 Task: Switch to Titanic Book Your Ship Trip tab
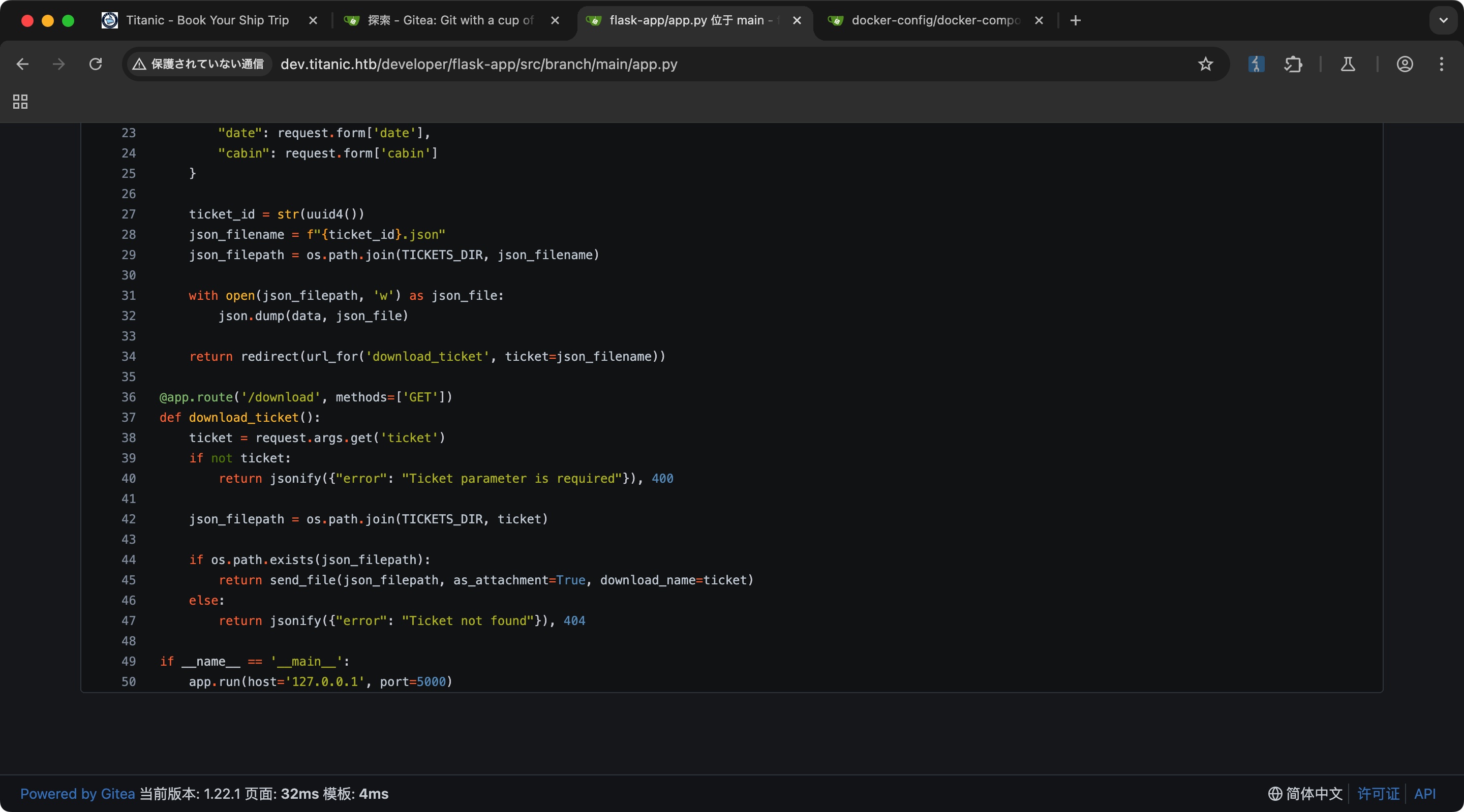coord(207,20)
